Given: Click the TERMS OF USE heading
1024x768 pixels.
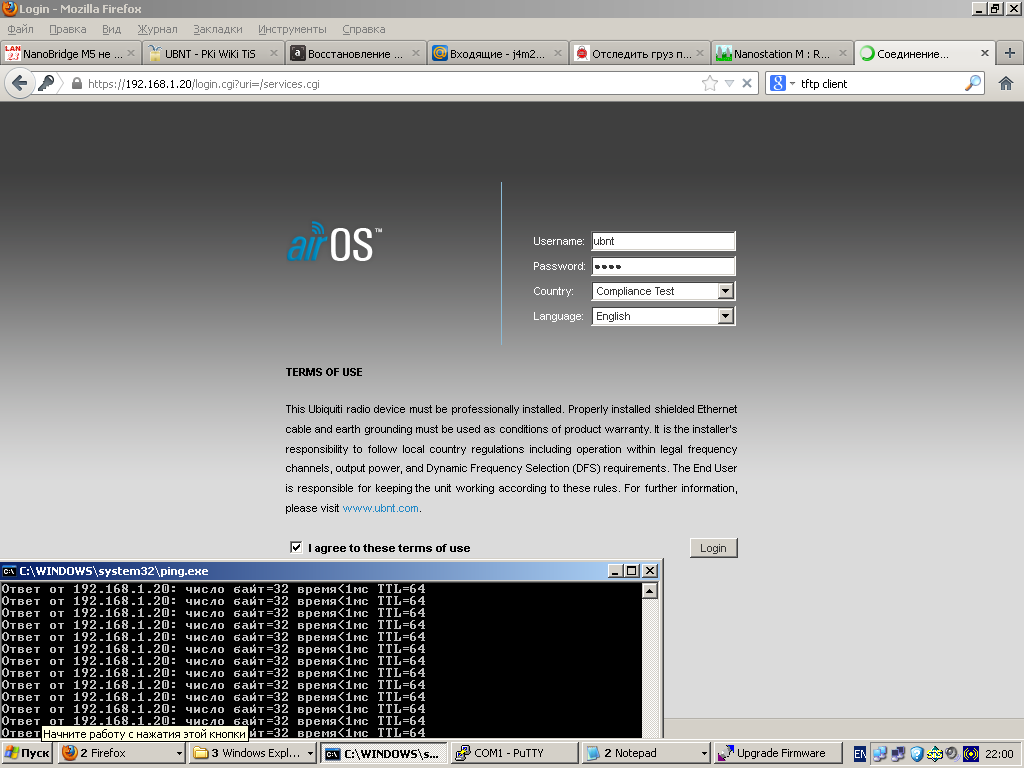Looking at the screenshot, I should [324, 372].
